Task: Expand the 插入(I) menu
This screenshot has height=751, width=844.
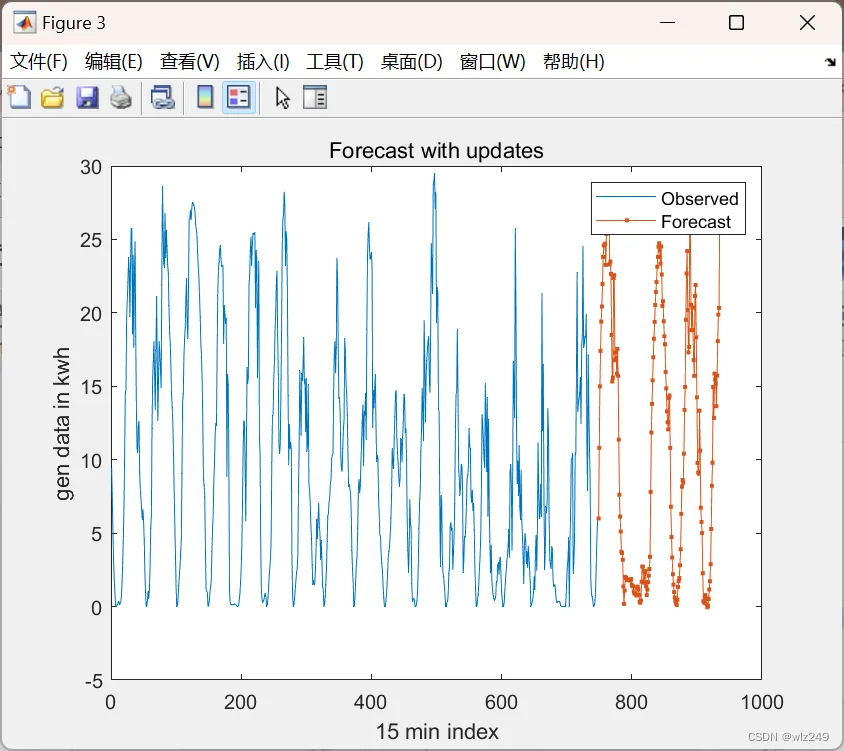Action: (x=263, y=61)
